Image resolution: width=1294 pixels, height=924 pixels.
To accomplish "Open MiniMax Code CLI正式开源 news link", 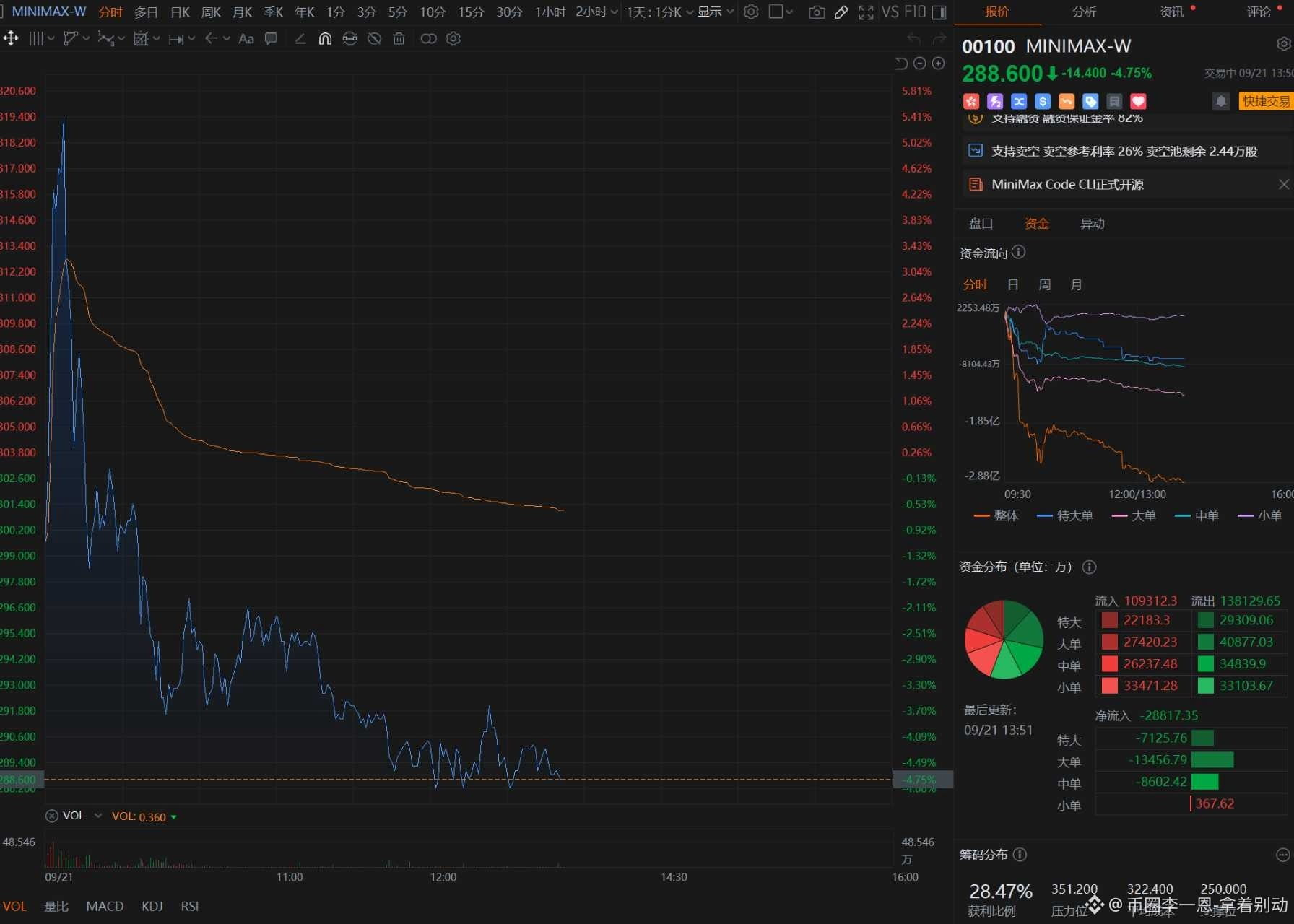I will pyautogui.click(x=1067, y=185).
